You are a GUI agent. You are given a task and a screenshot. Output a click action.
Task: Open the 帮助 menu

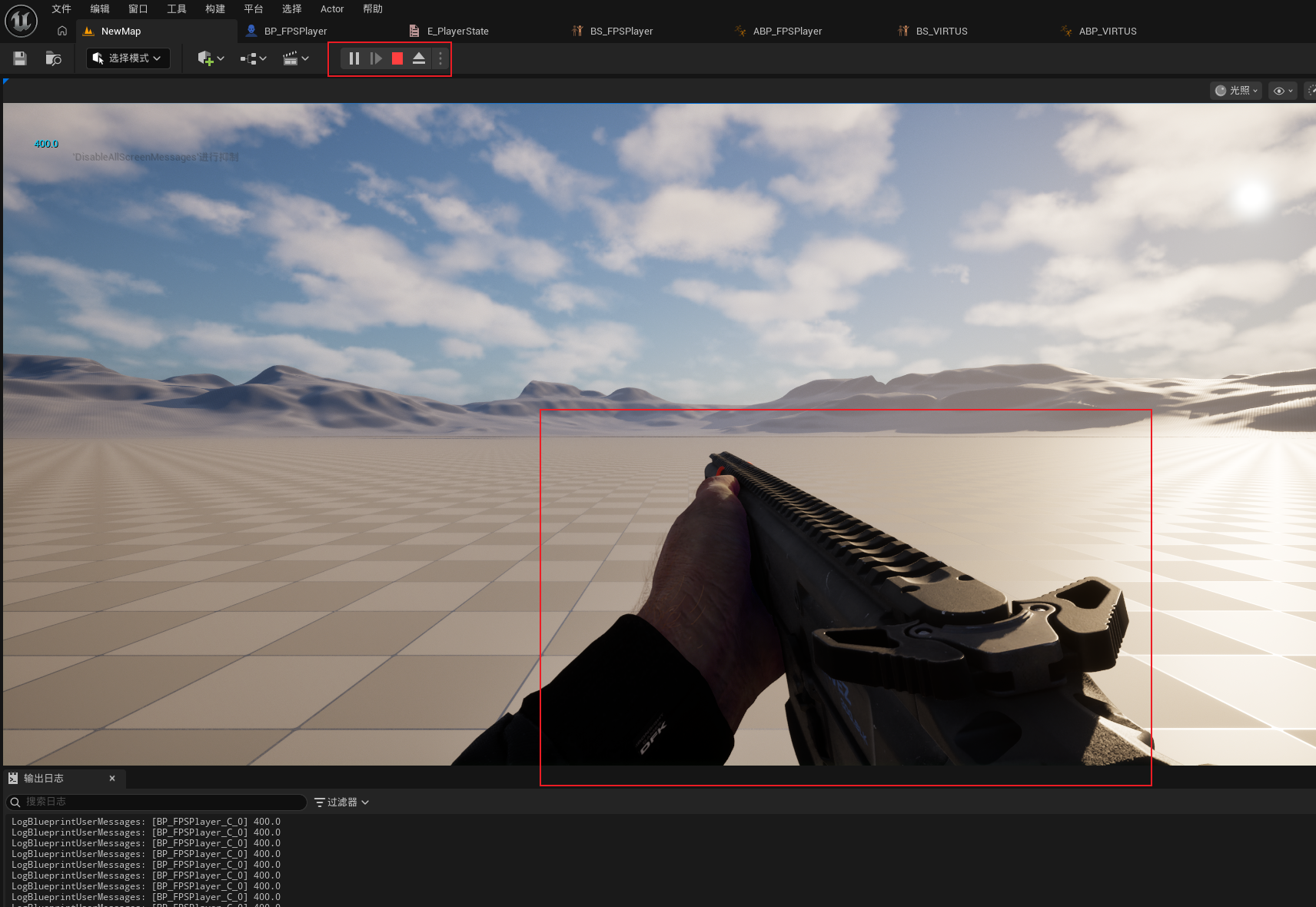pos(373,9)
